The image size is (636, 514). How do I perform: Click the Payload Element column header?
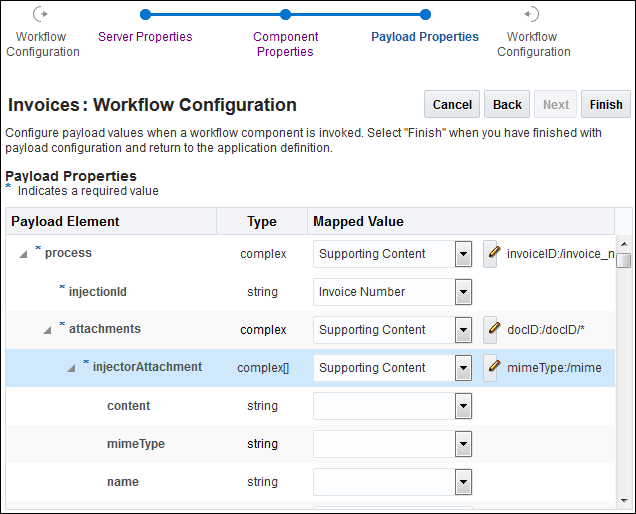(111, 222)
